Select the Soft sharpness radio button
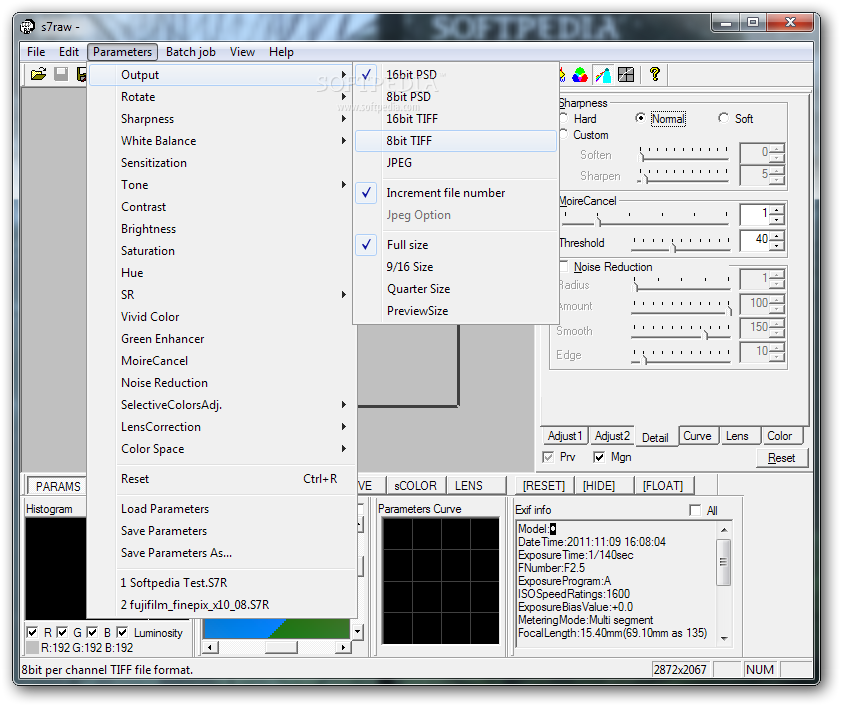 point(724,118)
